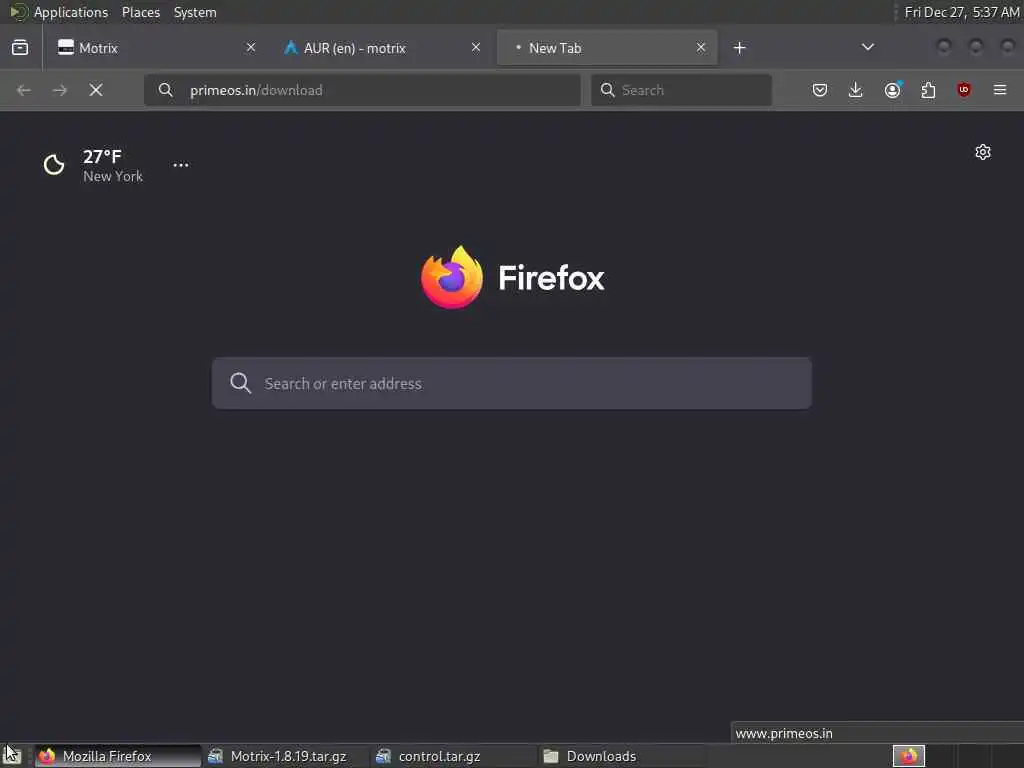Open a new browser tab
This screenshot has height=768, width=1024.
pos(739,48)
